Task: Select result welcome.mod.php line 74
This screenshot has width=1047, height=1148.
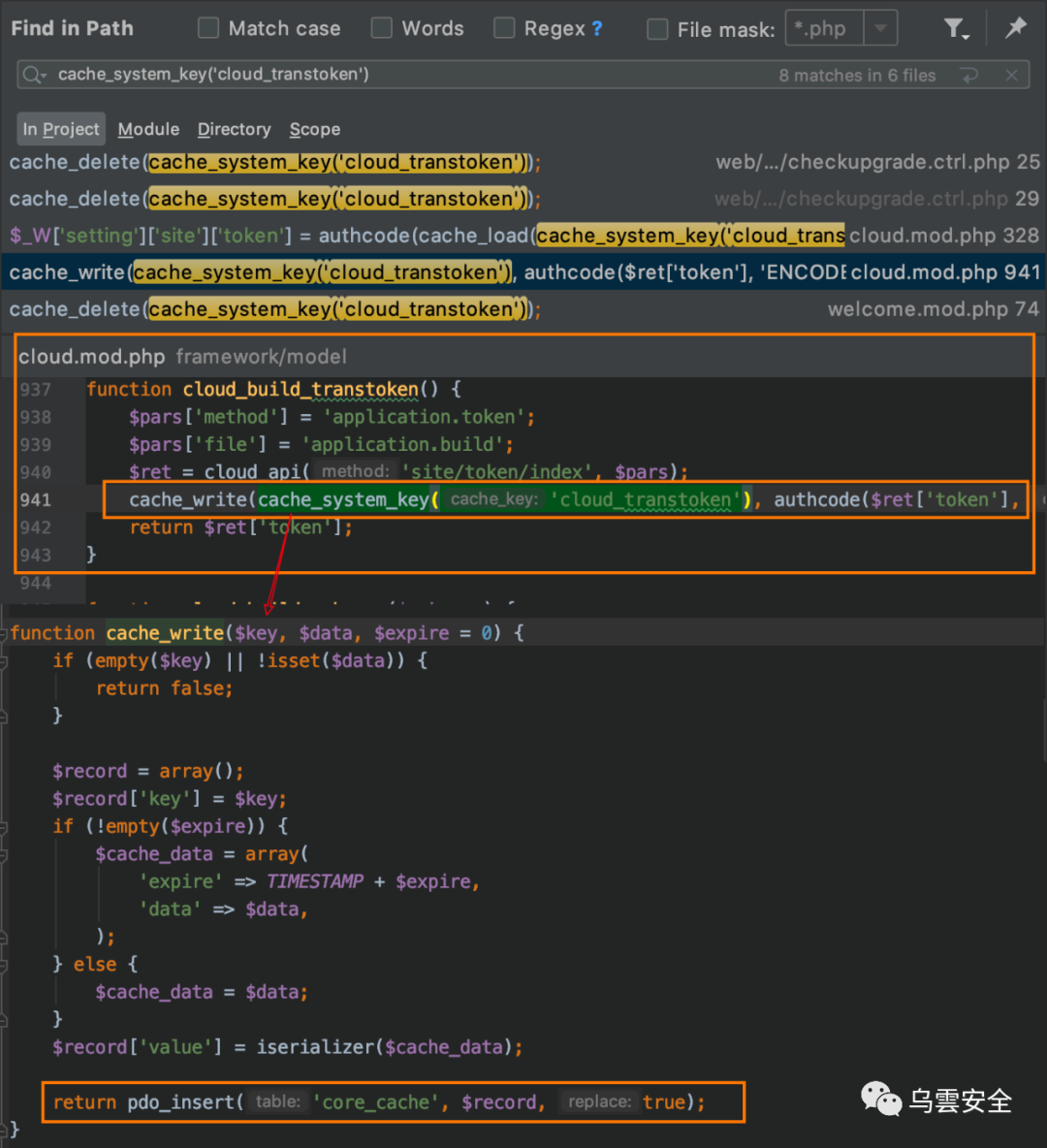Action: pyautogui.click(x=523, y=309)
